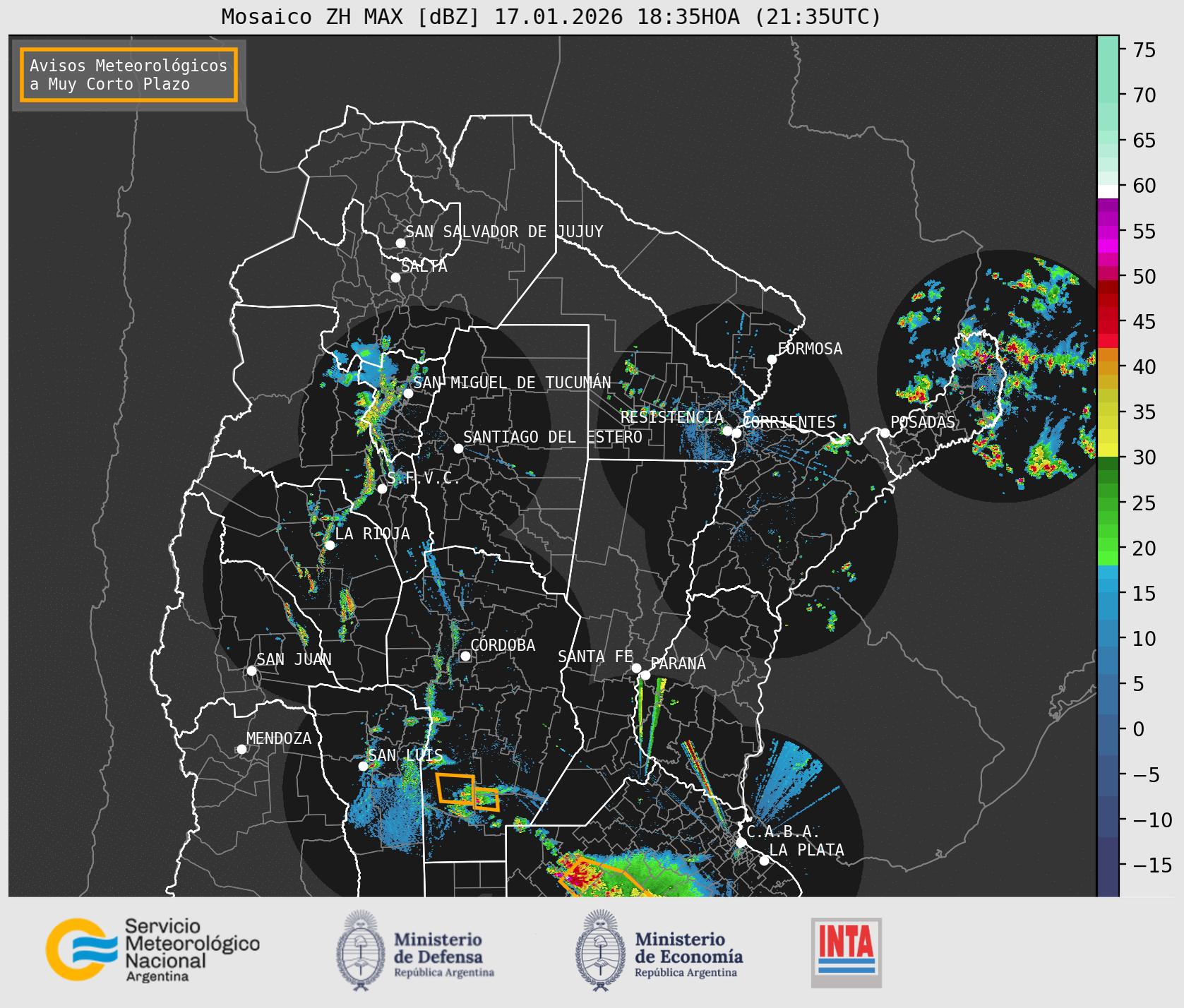The height and width of the screenshot is (1008, 1184).
Task: Click the 45 tick label on the color scale
Action: coord(1144,322)
